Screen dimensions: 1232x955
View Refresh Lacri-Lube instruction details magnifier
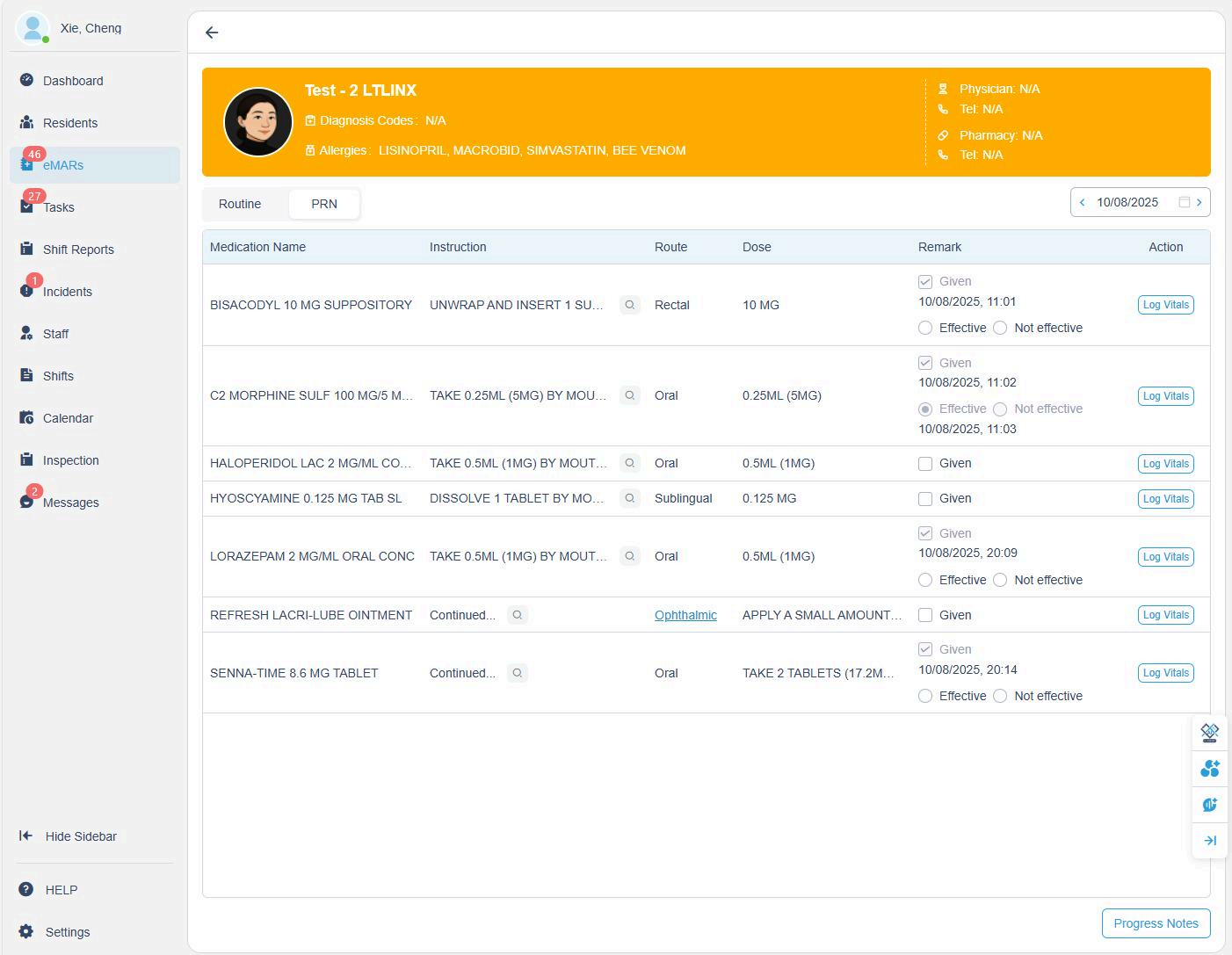(x=518, y=615)
